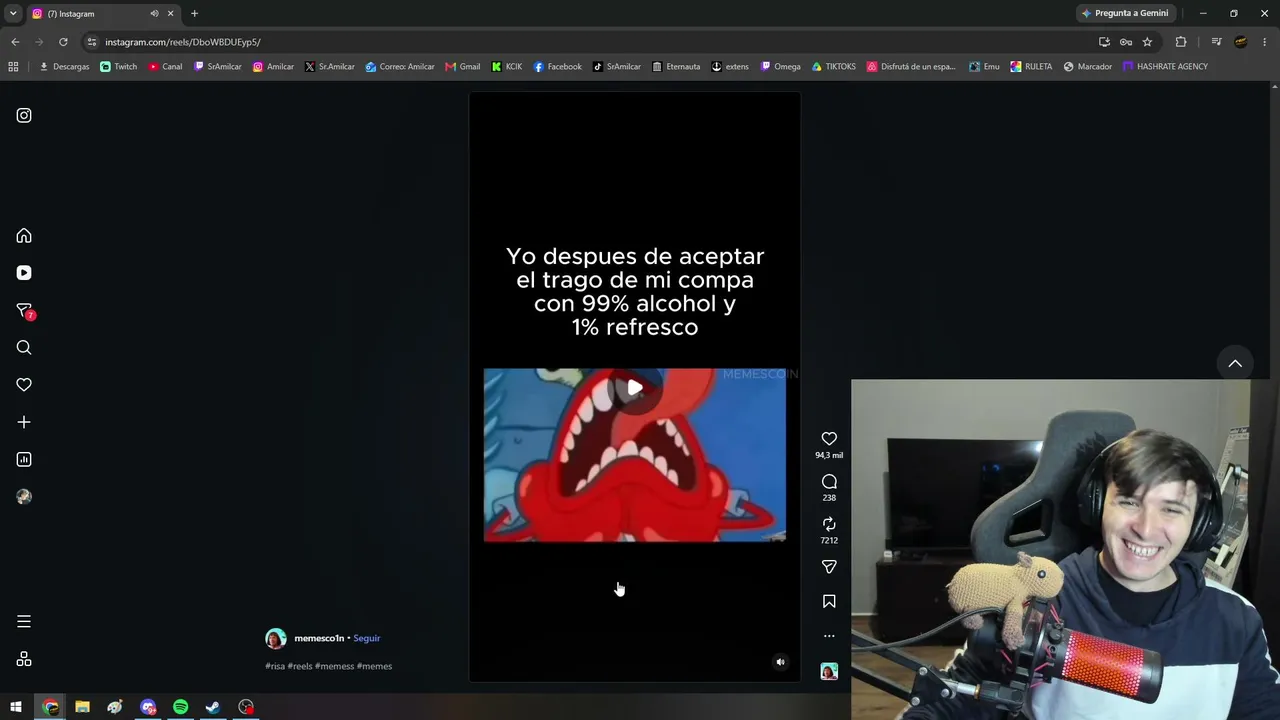Open the Gmail bookmark
The height and width of the screenshot is (720, 1280).
coord(463,67)
